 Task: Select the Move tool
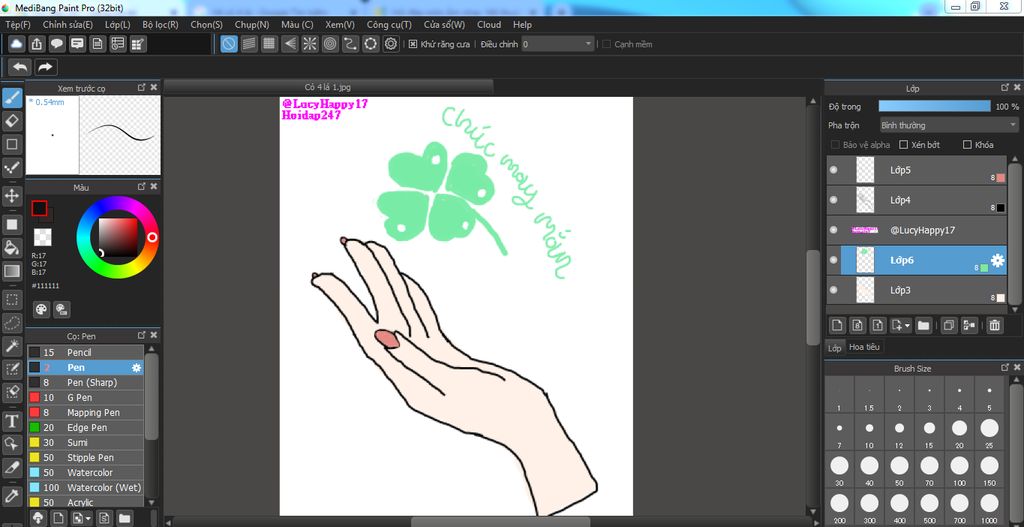[x=12, y=195]
